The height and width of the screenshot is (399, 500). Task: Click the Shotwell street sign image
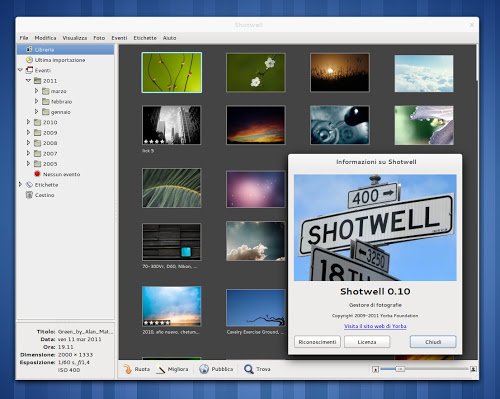(x=375, y=228)
